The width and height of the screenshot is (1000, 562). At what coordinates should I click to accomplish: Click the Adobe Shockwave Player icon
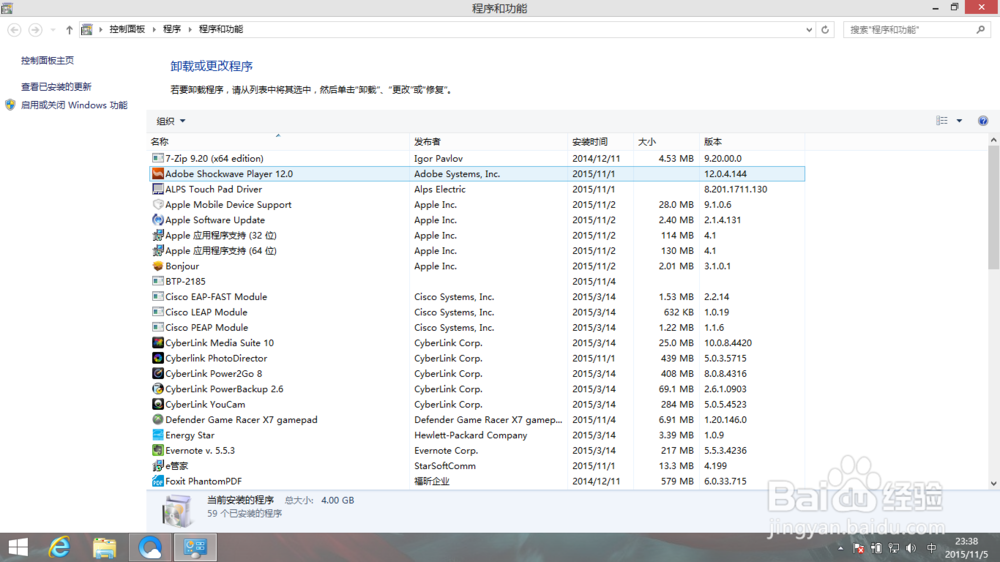click(x=158, y=174)
